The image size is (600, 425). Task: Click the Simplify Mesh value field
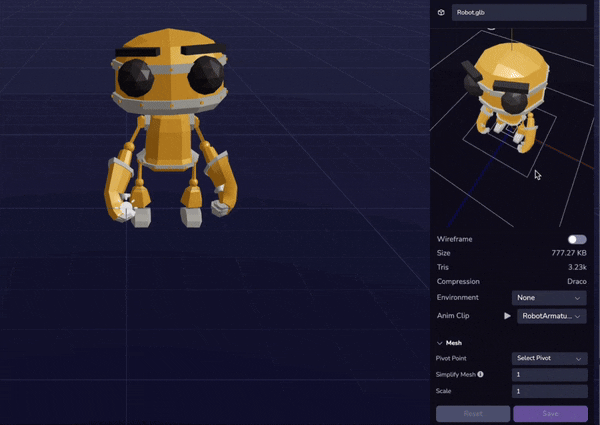(x=549, y=375)
